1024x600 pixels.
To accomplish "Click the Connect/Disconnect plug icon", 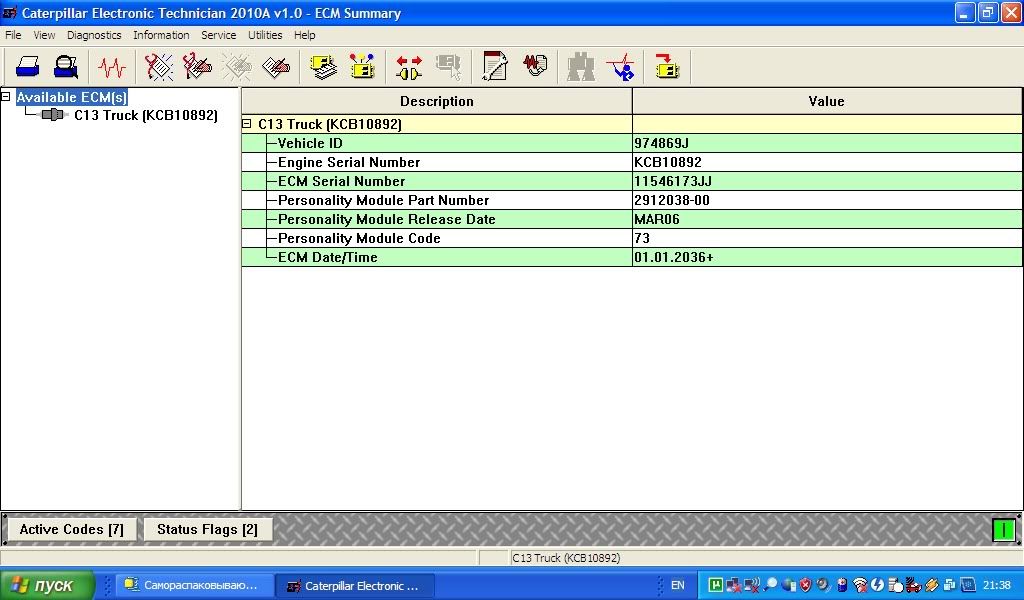I will pyautogui.click(x=409, y=67).
